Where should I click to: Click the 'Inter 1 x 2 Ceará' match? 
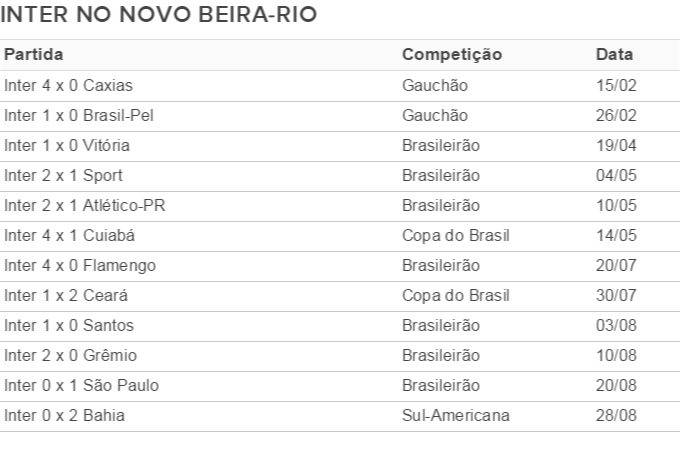pyautogui.click(x=66, y=295)
